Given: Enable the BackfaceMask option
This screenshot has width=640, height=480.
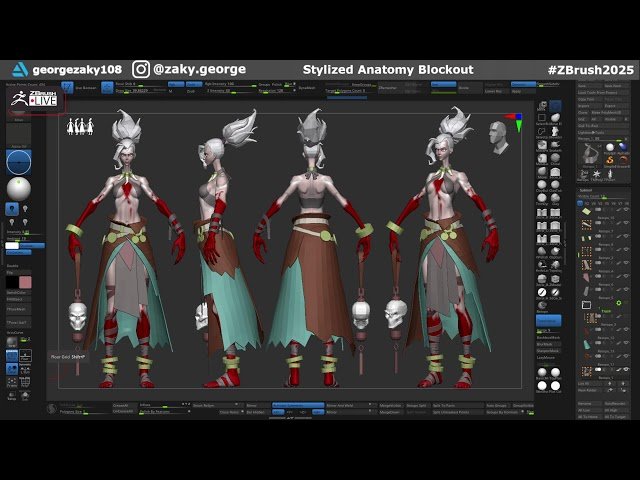Looking at the screenshot, I should click(549, 338).
